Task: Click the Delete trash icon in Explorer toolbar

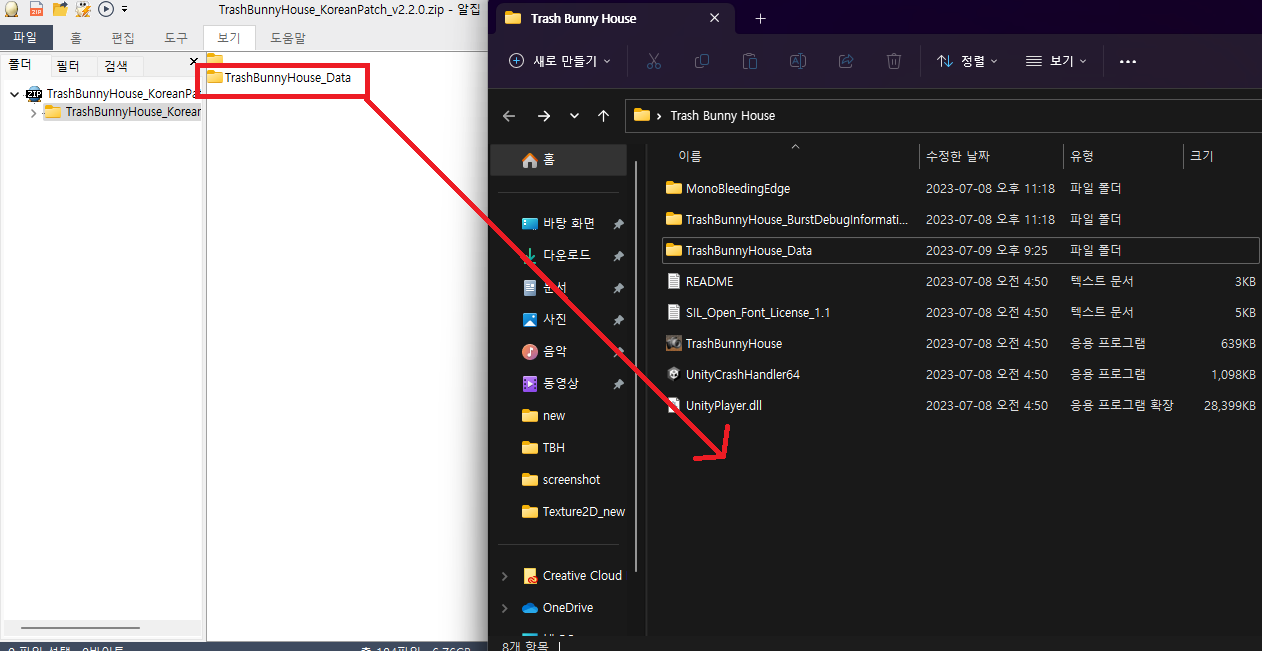Action: [894, 61]
